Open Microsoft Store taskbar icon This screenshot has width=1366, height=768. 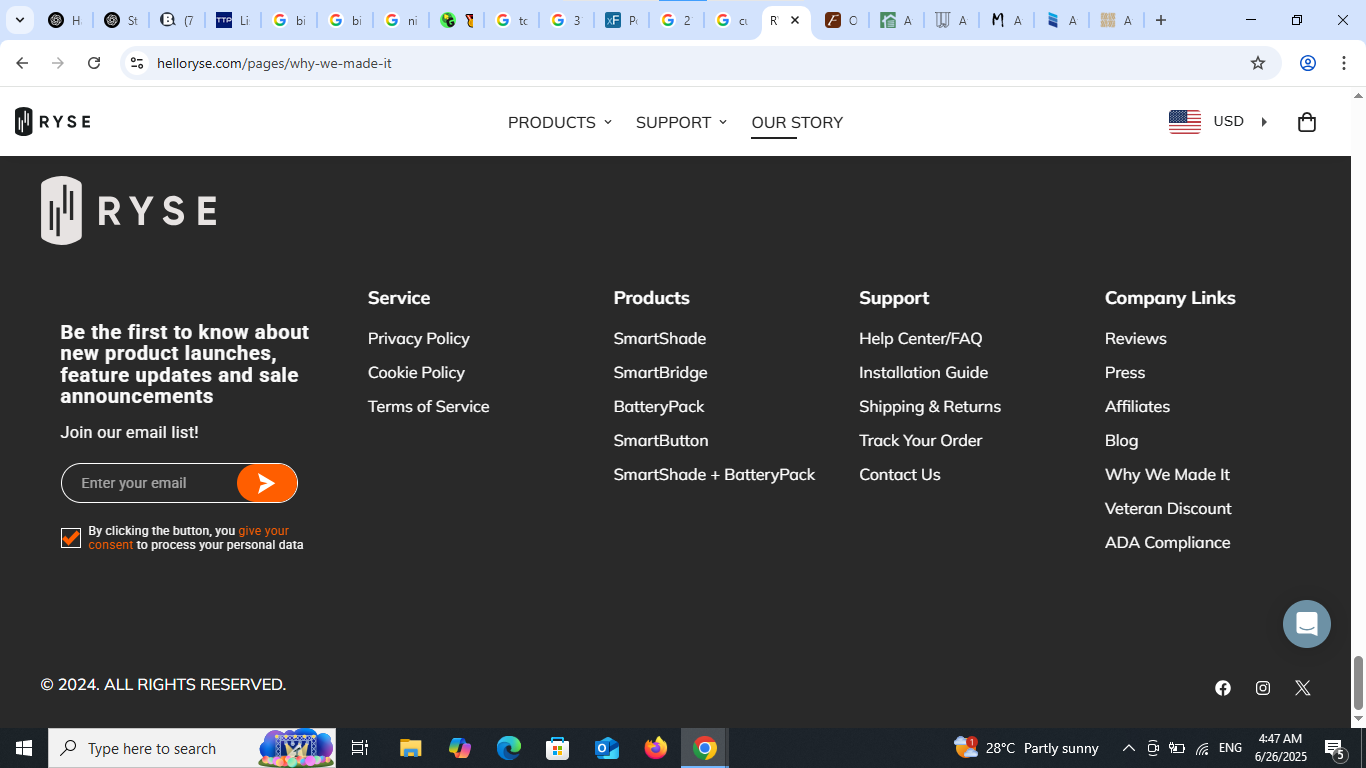[x=558, y=748]
